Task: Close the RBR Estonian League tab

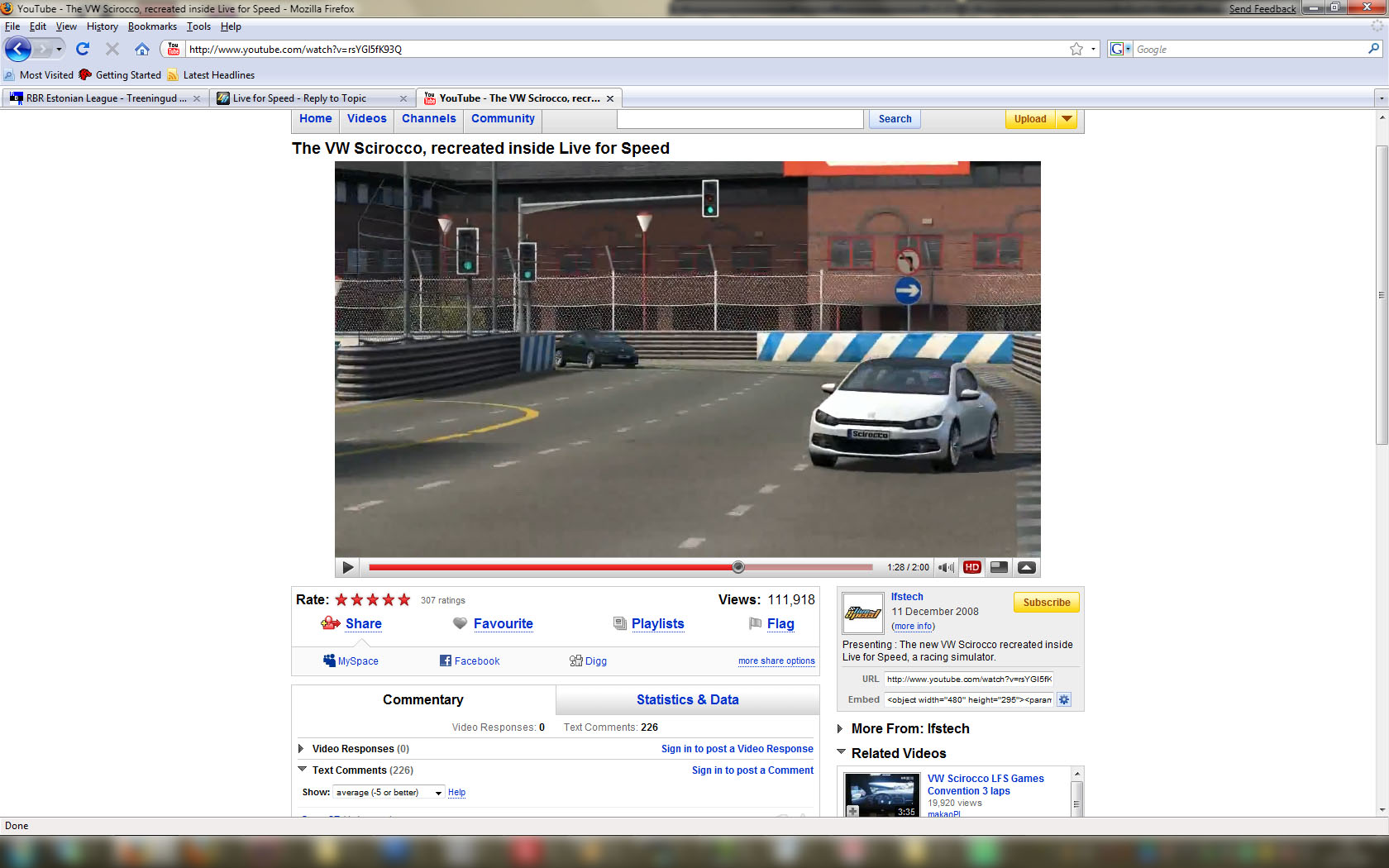Action: click(197, 98)
